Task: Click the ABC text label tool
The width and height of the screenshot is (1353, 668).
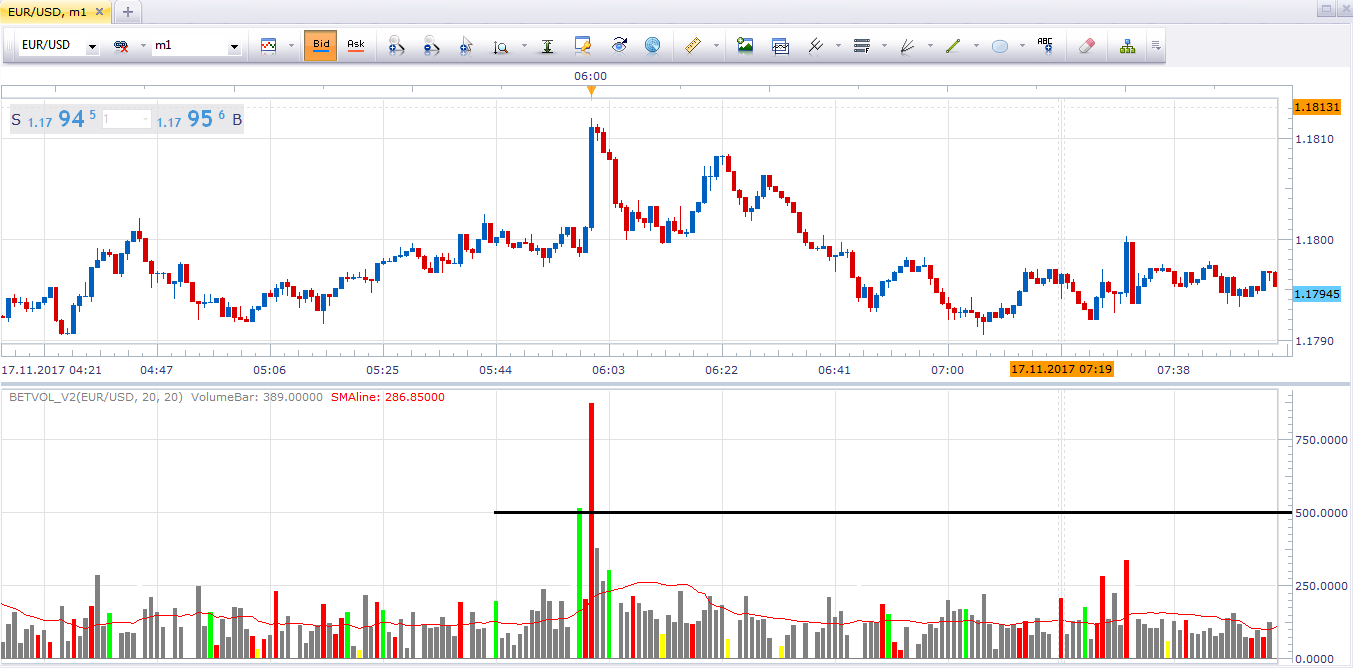Action: tap(1045, 45)
